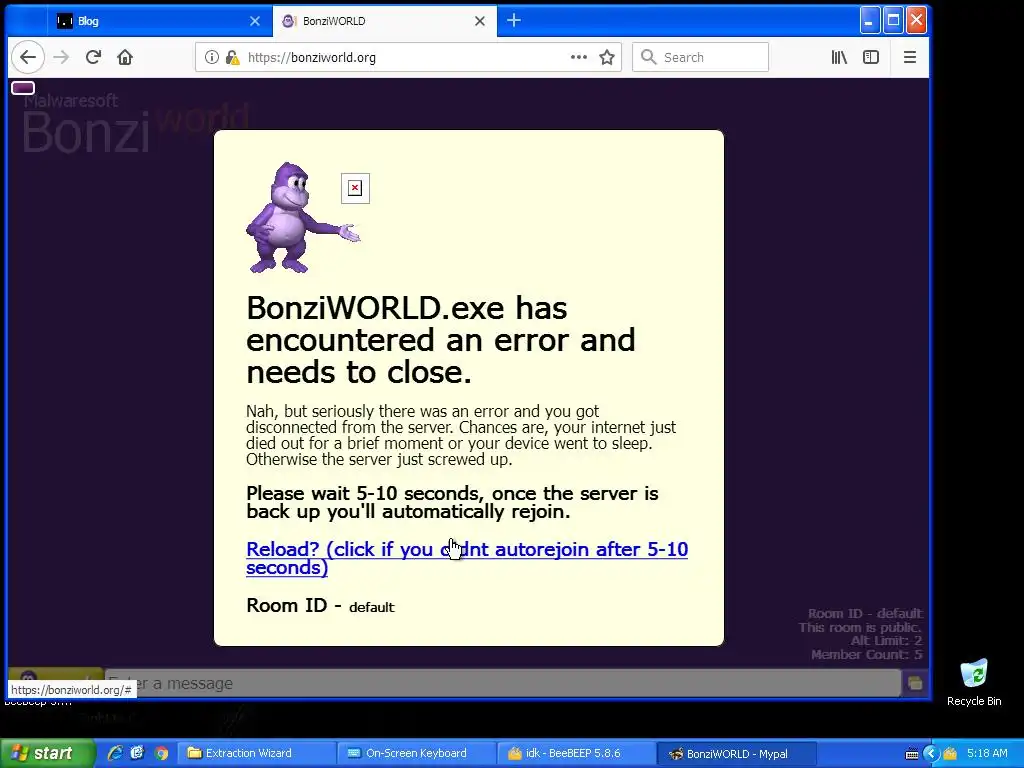
Task: Minimize the Mypal browser window
Action: coord(869,21)
